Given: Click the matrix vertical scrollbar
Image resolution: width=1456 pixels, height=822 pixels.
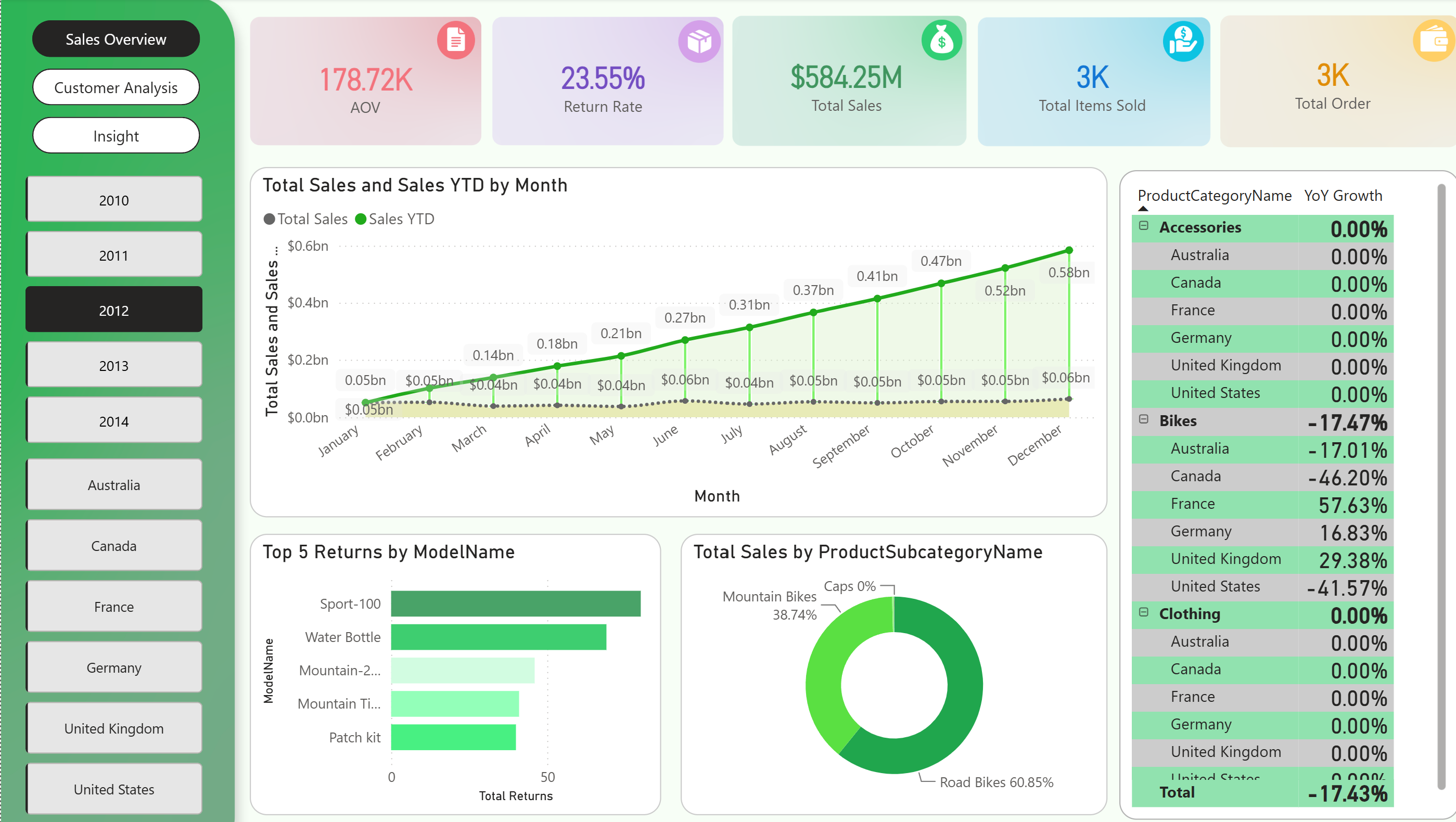Looking at the screenshot, I should 1441,486.
